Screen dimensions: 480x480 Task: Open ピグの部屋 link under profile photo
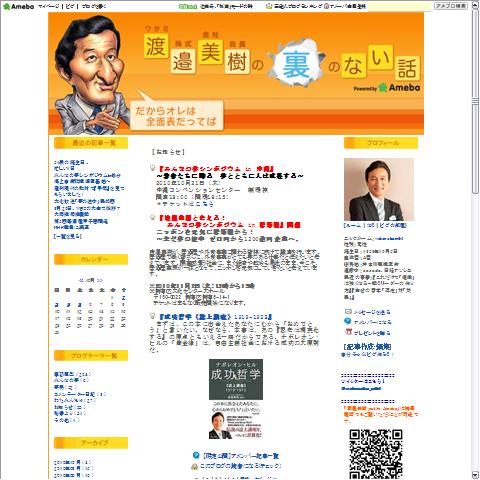(x=393, y=225)
